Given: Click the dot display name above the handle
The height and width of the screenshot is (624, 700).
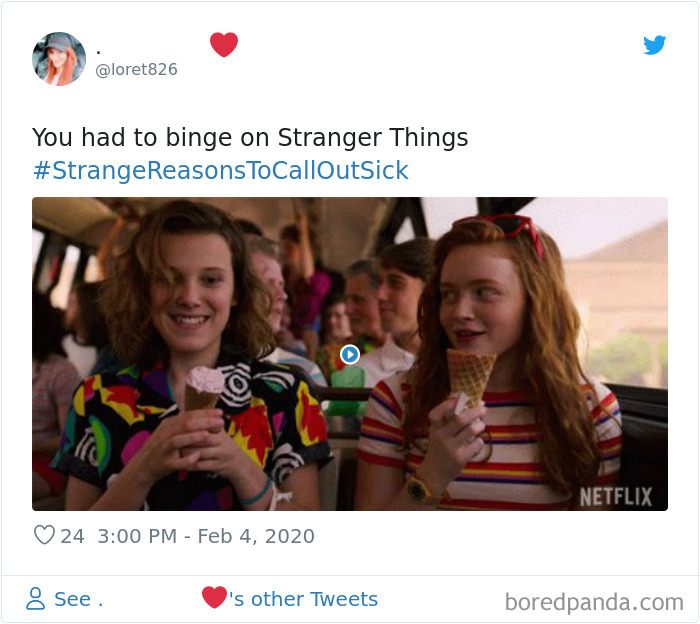Looking at the screenshot, I should 99,53.
